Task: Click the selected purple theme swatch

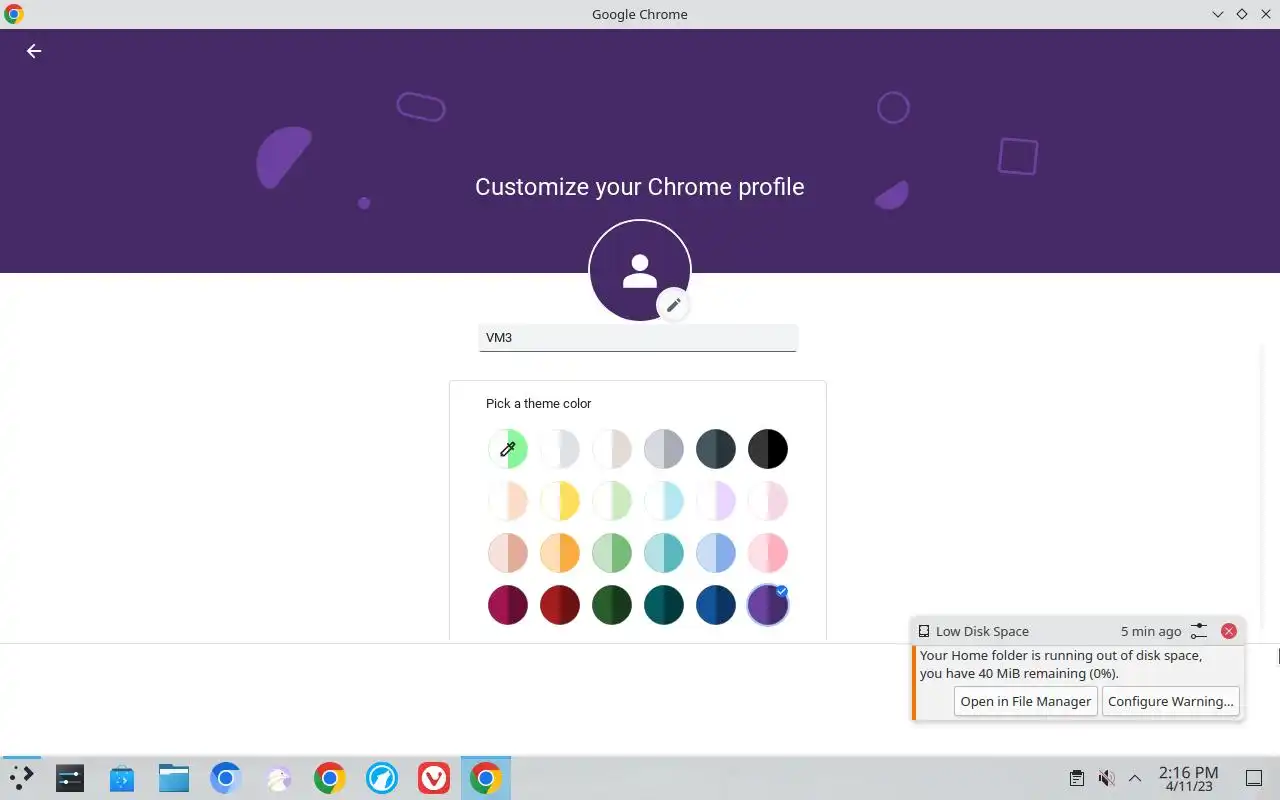Action: (768, 605)
